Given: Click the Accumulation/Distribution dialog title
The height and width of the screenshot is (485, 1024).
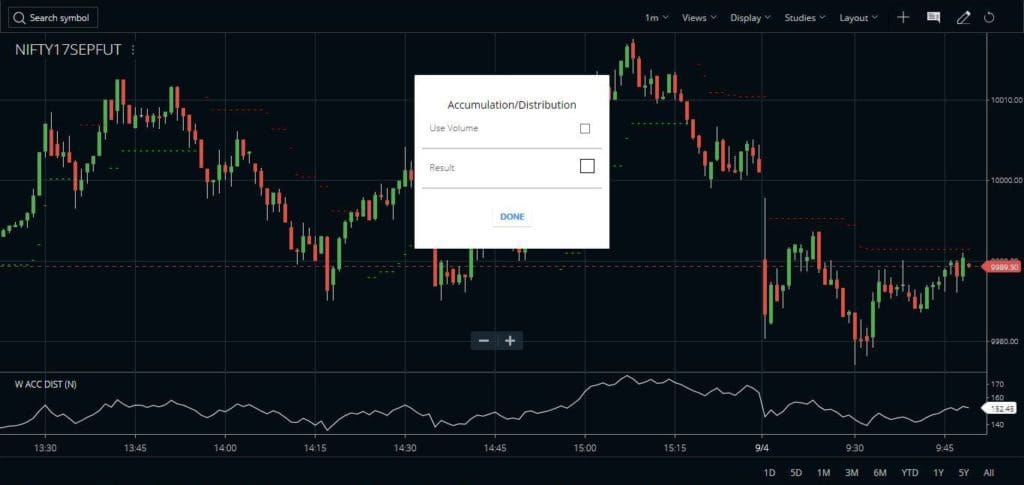Looking at the screenshot, I should click(512, 104).
